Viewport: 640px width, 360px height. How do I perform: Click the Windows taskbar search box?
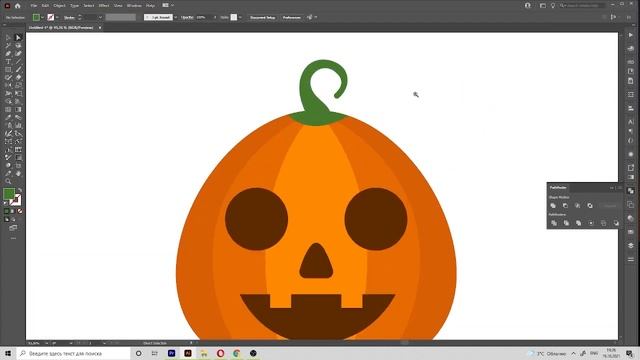73,353
